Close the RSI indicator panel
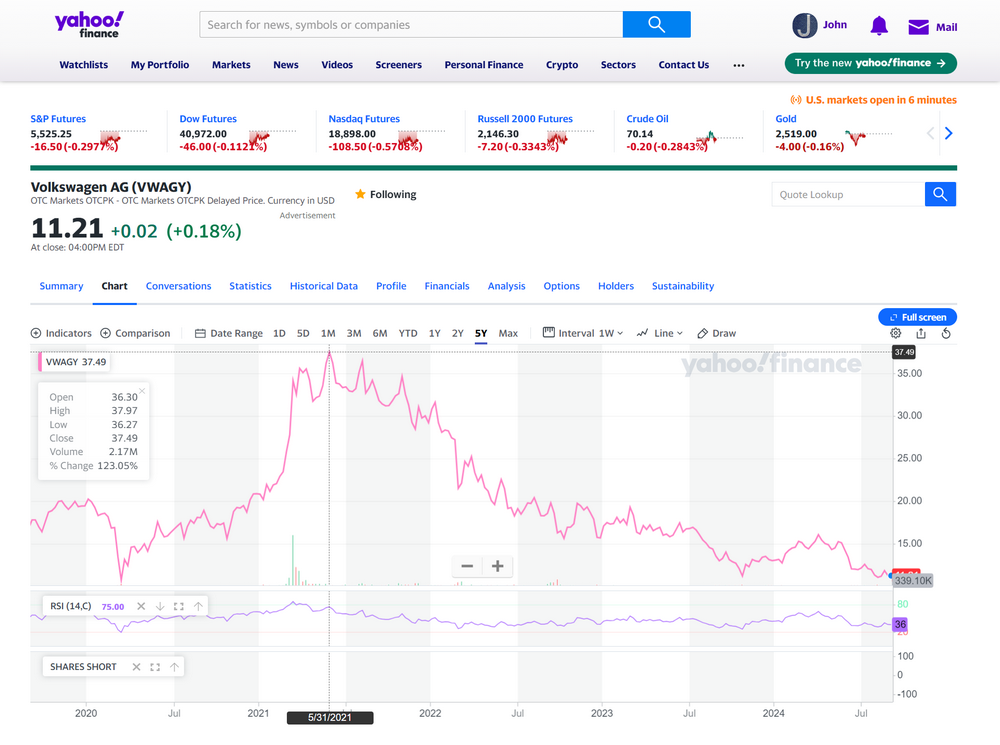Viewport: 1000px width, 745px height. 141,606
